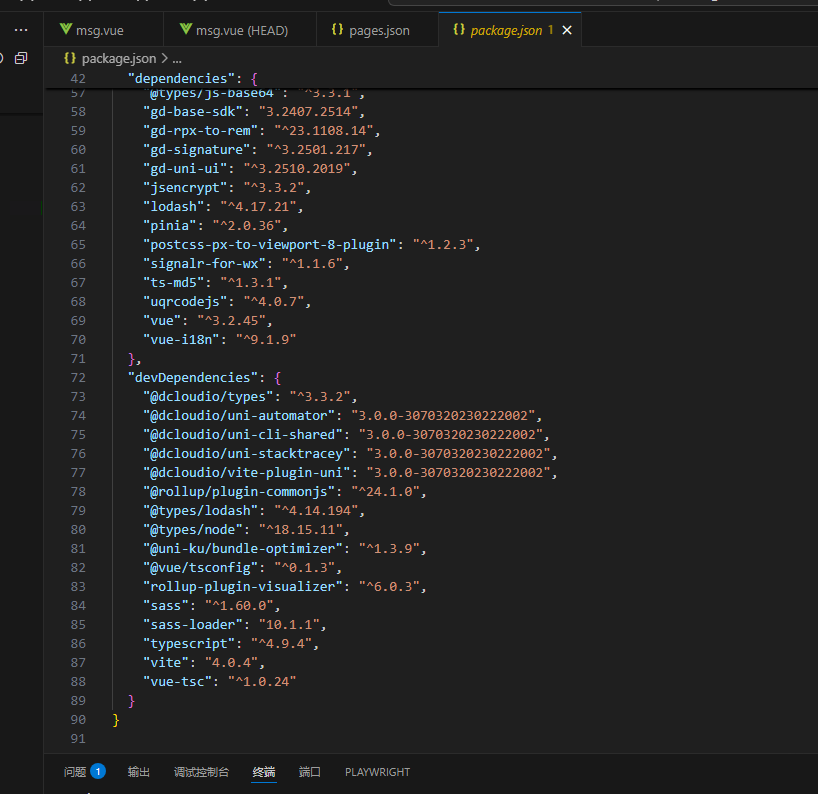Screen dimensions: 818x794
Task: Open the 调试控制台 panel tab
Action: click(x=201, y=772)
